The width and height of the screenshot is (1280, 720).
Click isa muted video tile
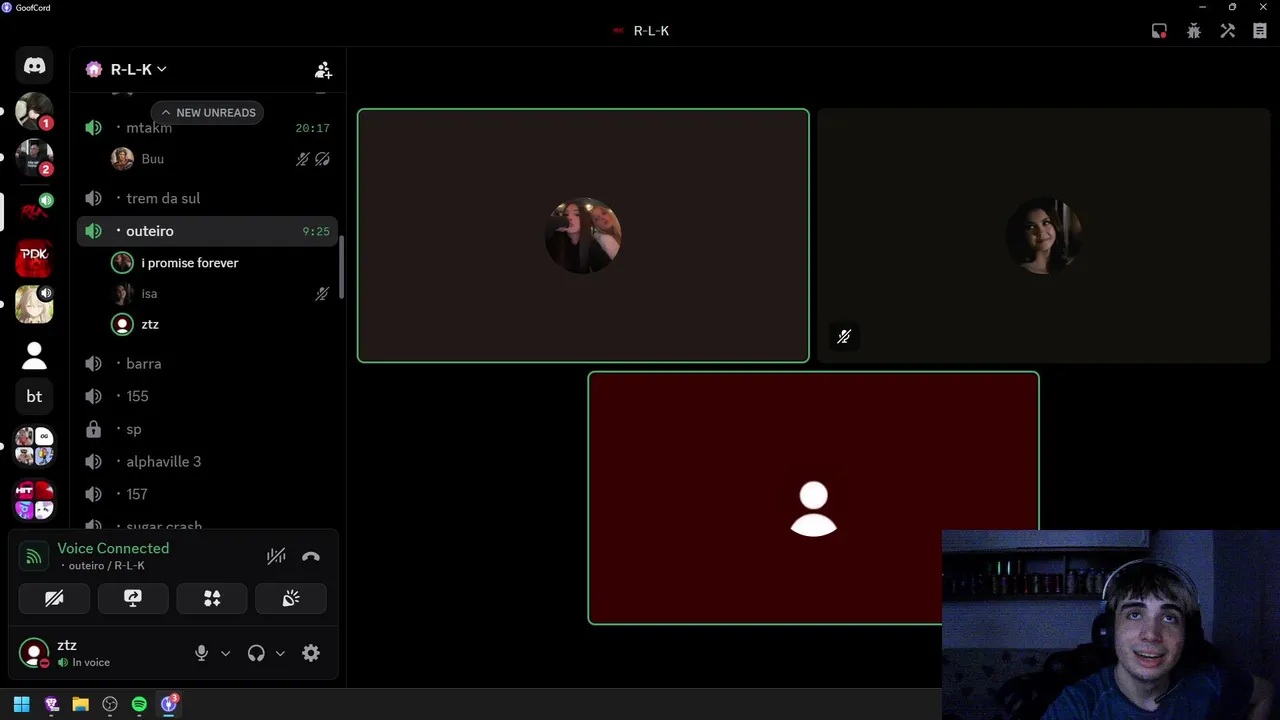pyautogui.click(x=1043, y=236)
